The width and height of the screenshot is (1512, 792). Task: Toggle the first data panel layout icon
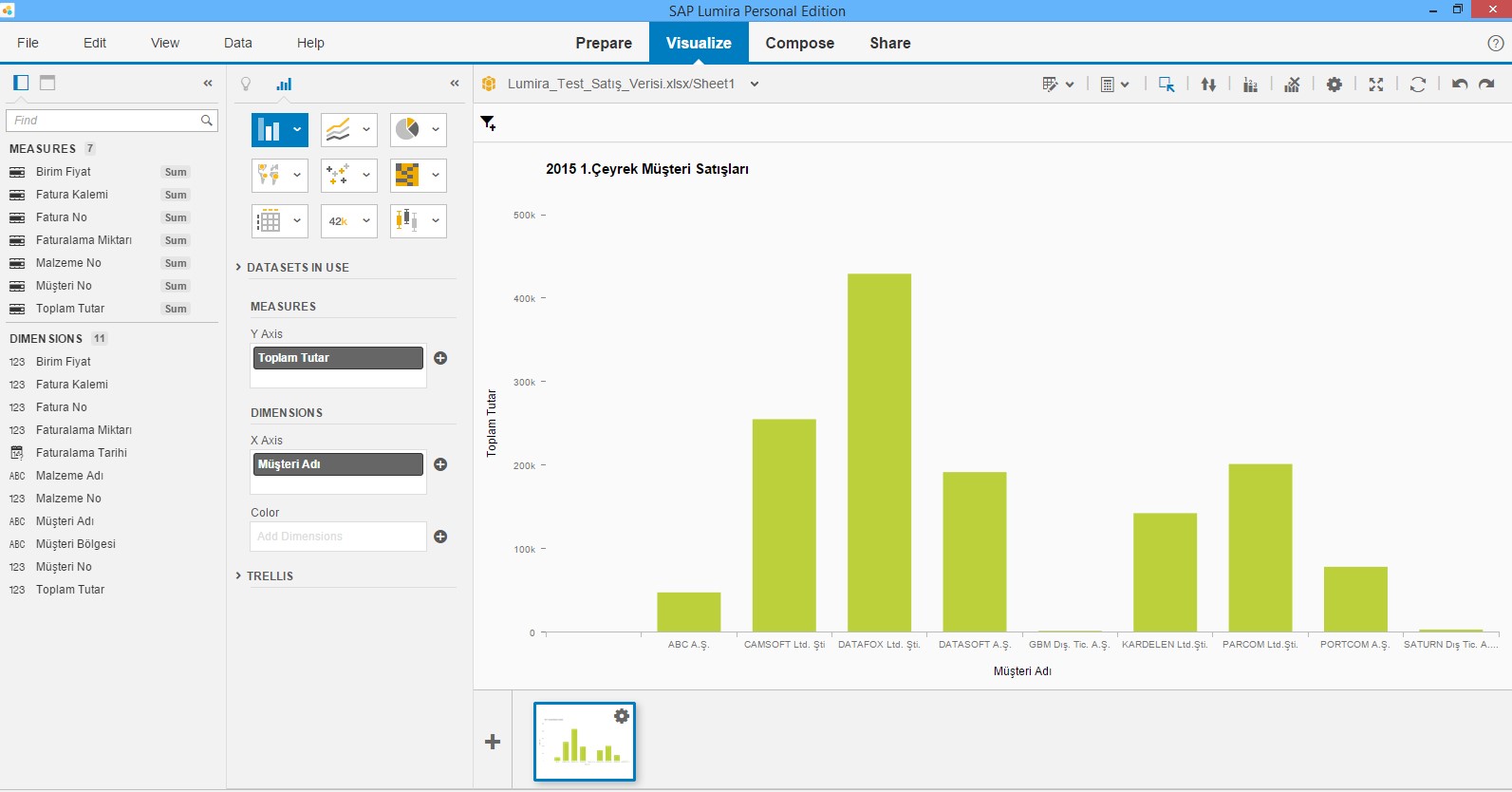(x=21, y=83)
